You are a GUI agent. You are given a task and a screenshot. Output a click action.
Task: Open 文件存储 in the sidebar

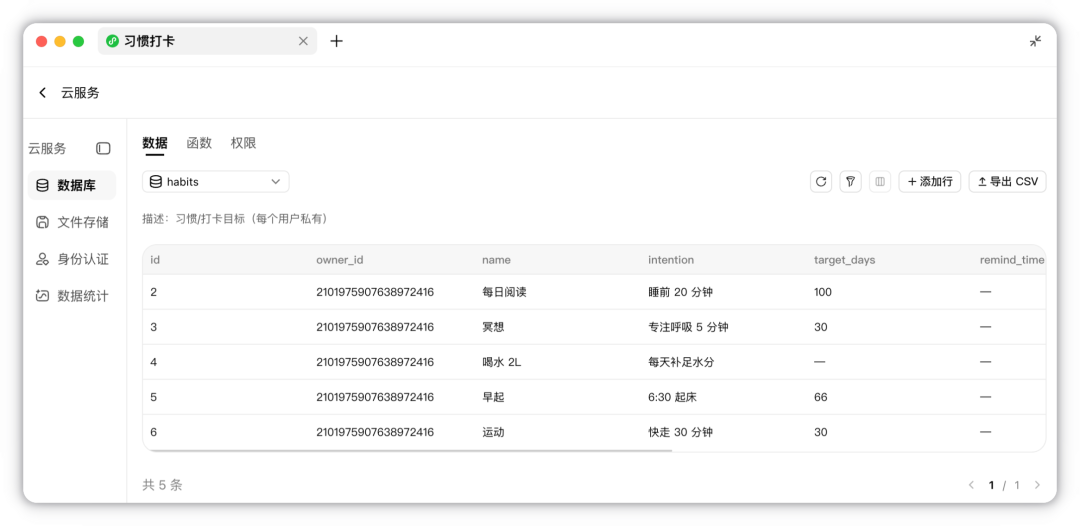click(72, 222)
